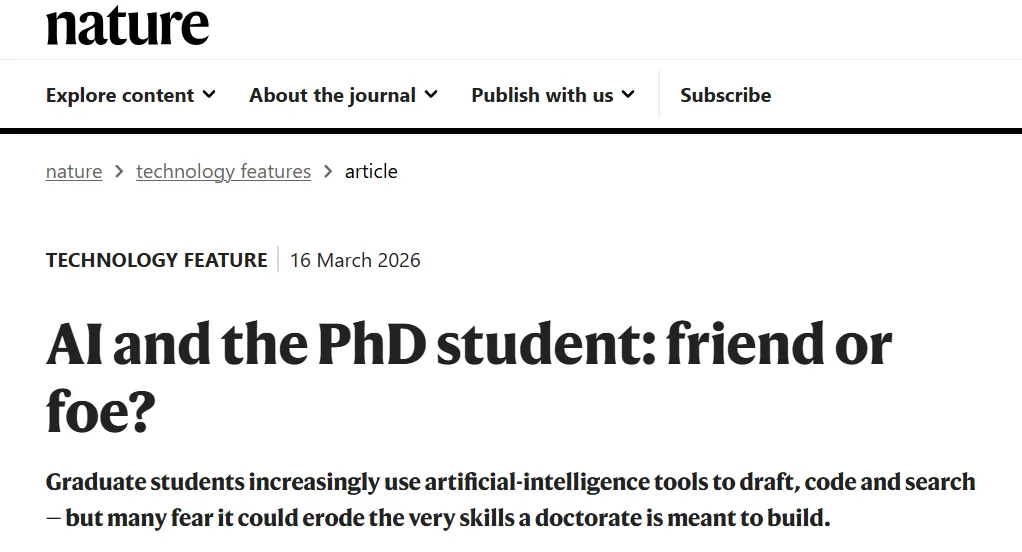Open the About the journal menu

coord(332,95)
